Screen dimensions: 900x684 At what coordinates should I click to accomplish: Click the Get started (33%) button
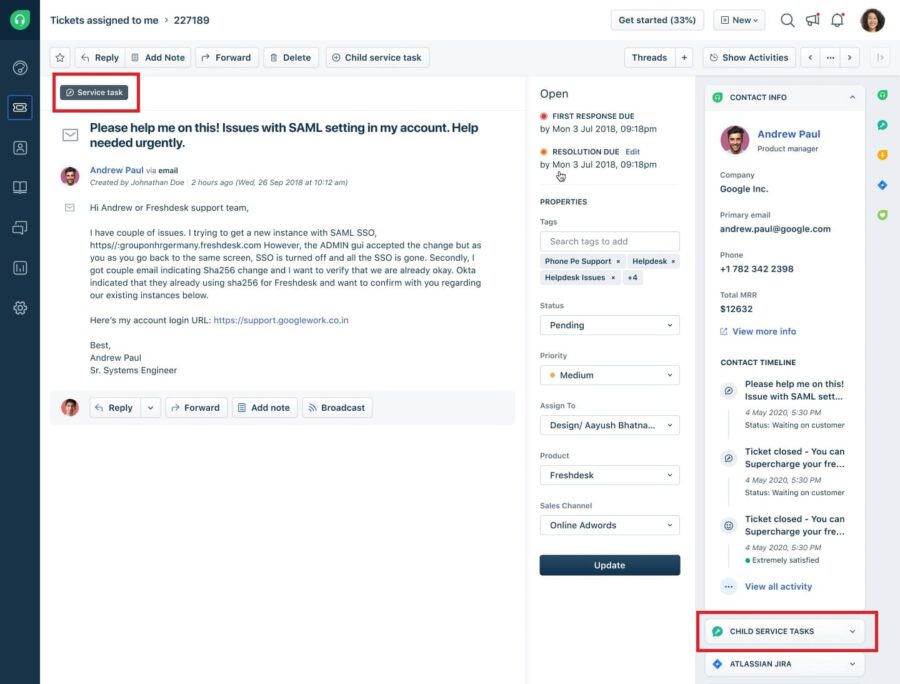657,20
